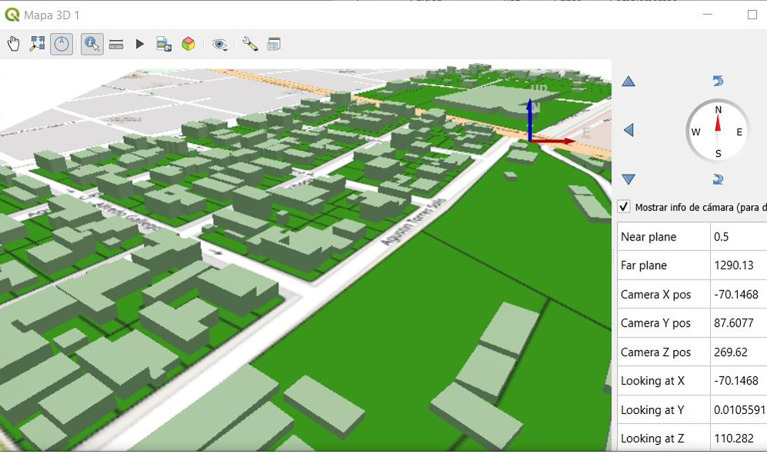Move camera down with the down arrow
Screen dimensions: 767x454
pos(629,179)
